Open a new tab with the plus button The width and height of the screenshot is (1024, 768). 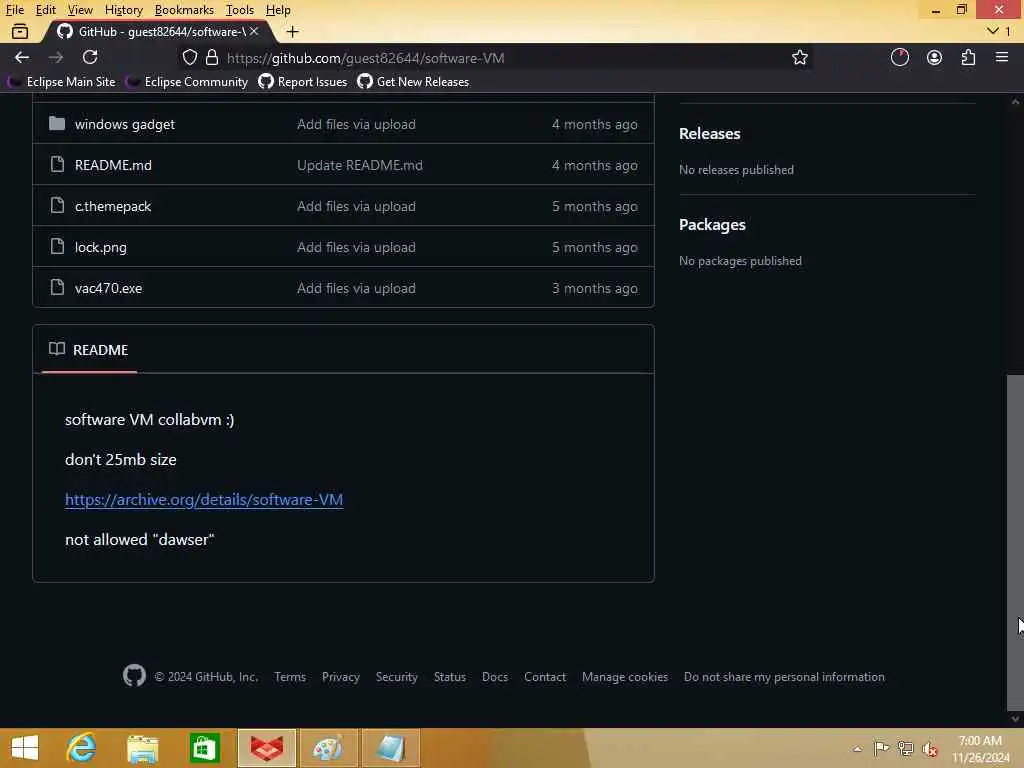pyautogui.click(x=293, y=31)
